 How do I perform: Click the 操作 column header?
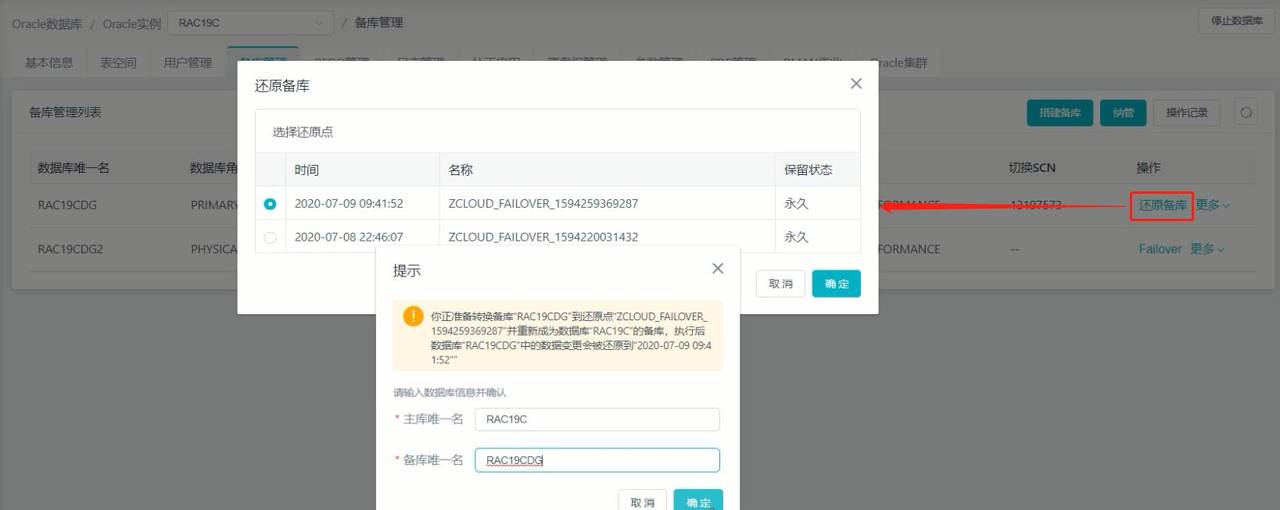pos(1148,168)
